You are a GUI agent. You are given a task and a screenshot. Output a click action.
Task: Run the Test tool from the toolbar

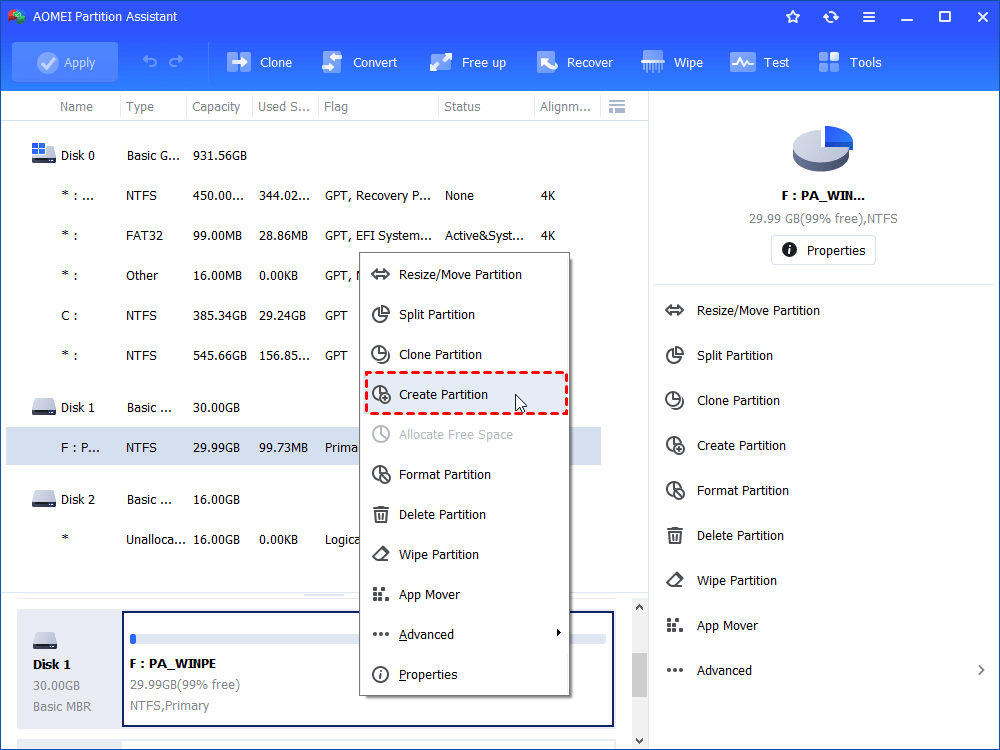coord(760,61)
